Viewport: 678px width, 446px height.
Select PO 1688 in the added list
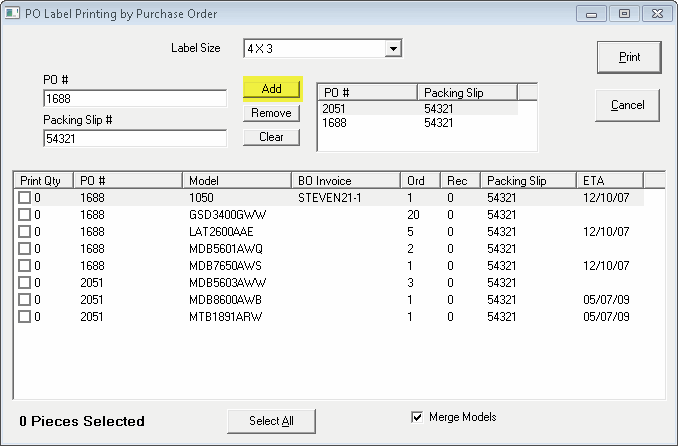pos(418,123)
